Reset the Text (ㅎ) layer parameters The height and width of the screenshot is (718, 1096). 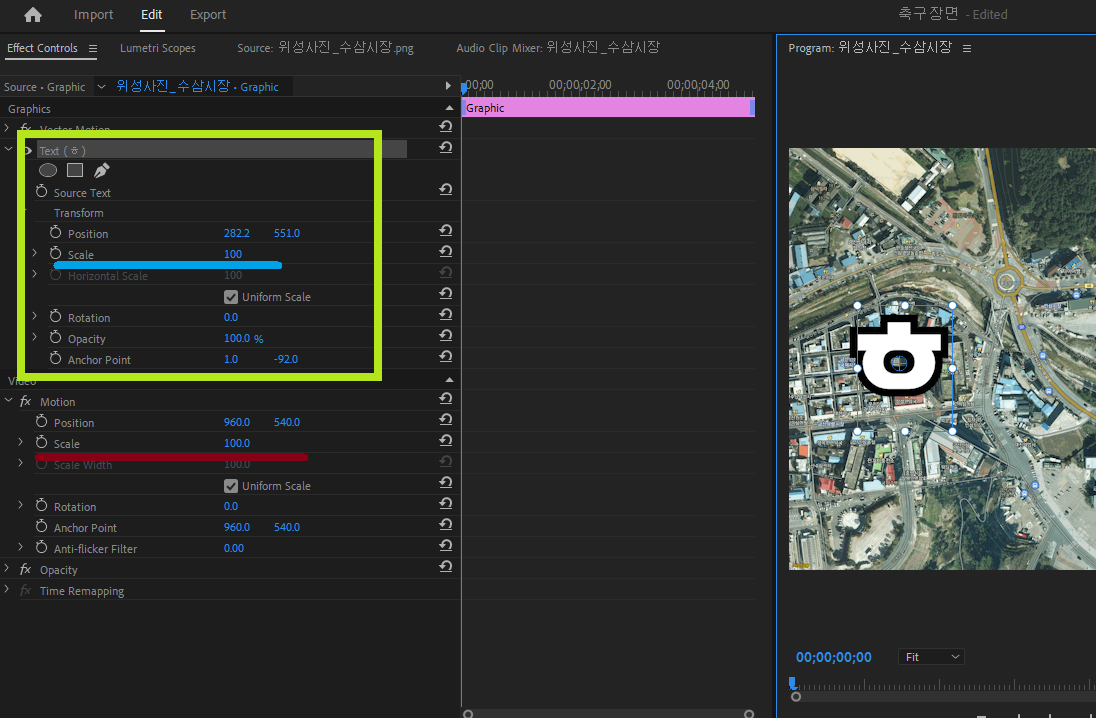pos(445,148)
